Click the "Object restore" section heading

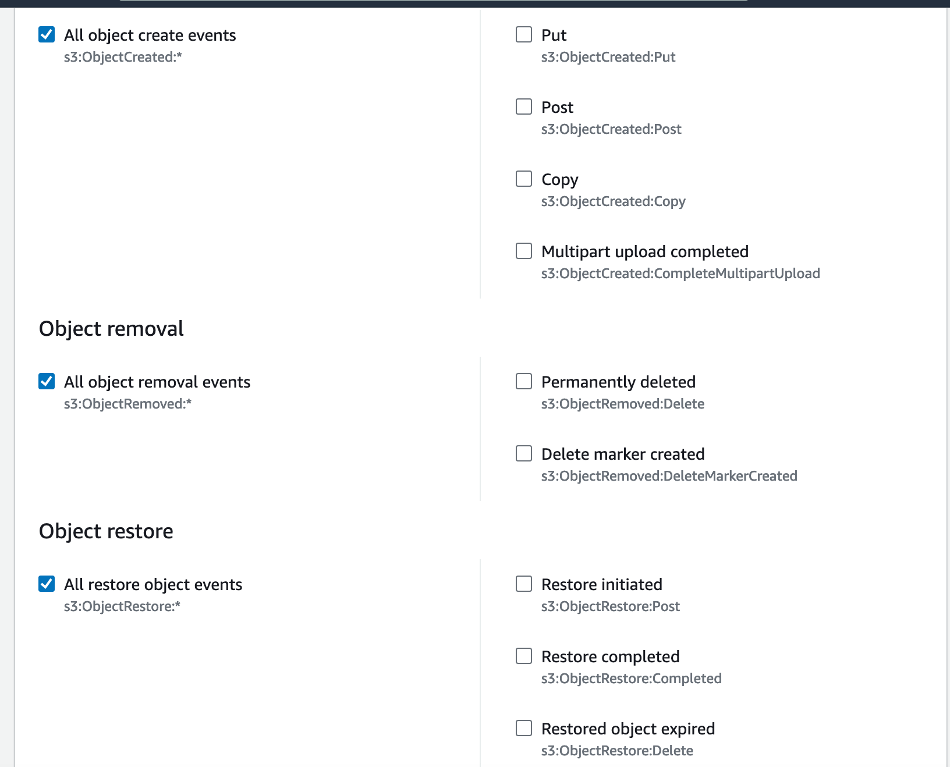105,531
